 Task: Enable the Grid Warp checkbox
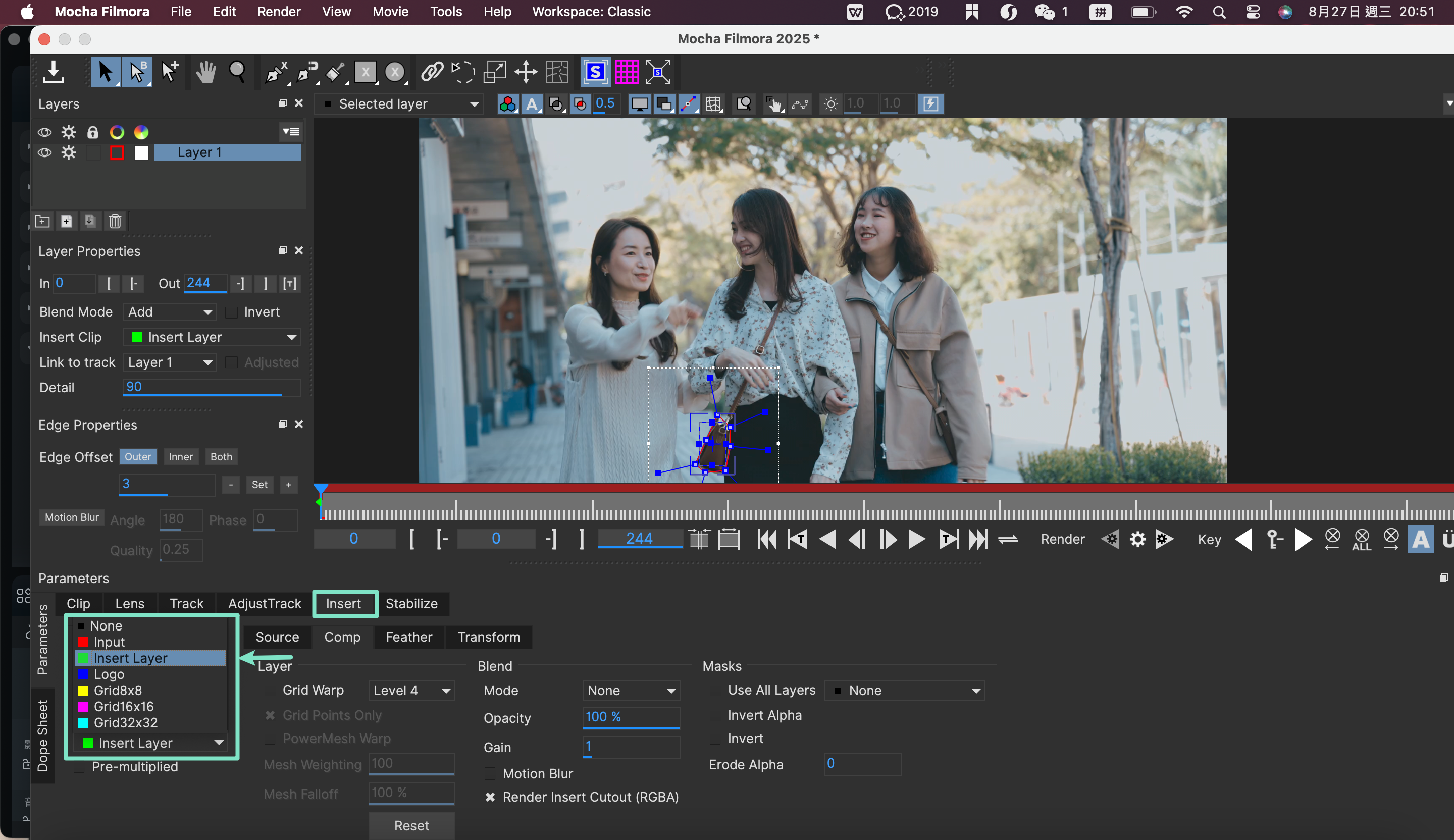pos(270,690)
